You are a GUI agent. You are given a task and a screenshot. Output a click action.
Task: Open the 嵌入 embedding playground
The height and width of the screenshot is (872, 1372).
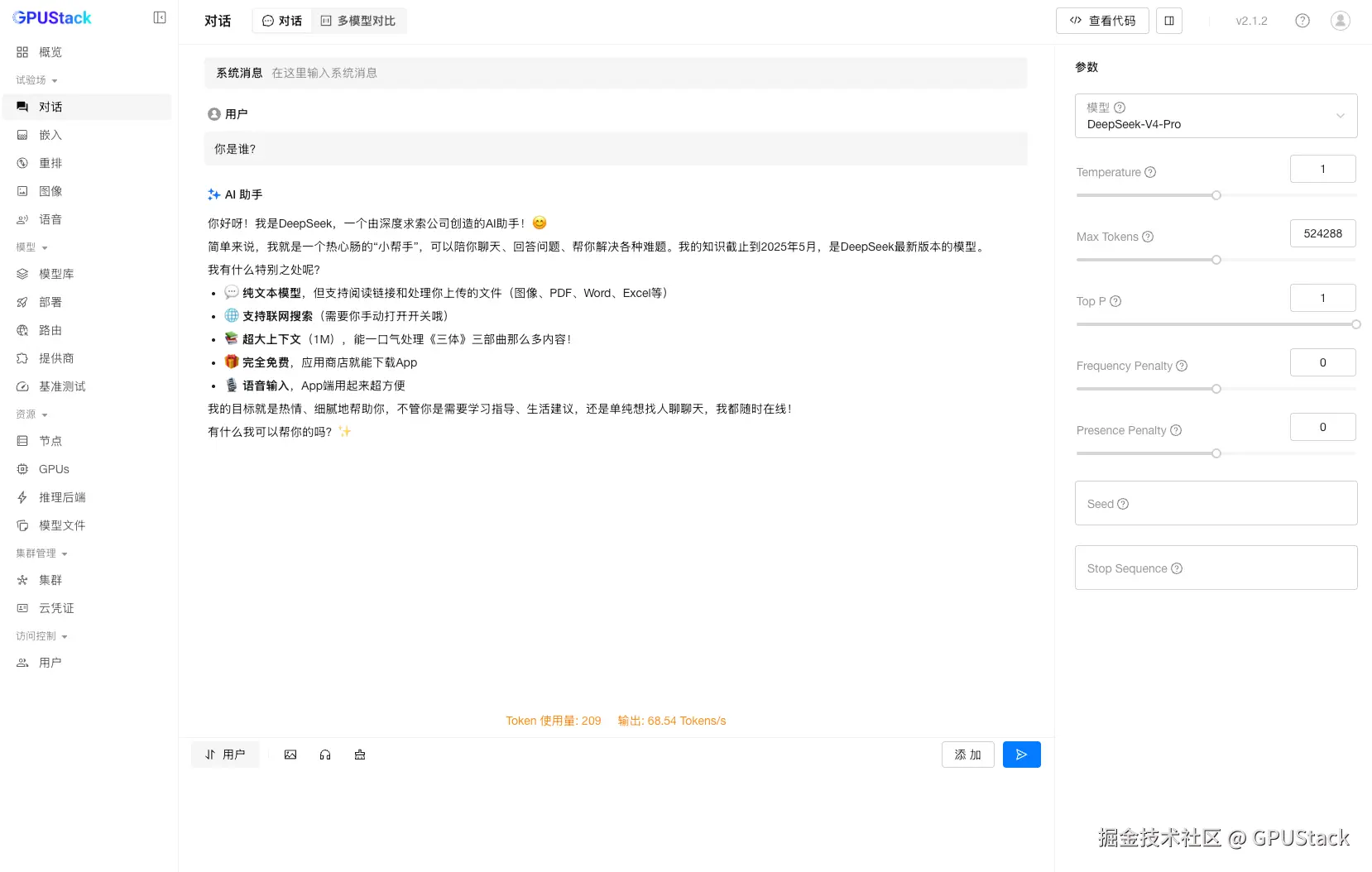[87, 135]
